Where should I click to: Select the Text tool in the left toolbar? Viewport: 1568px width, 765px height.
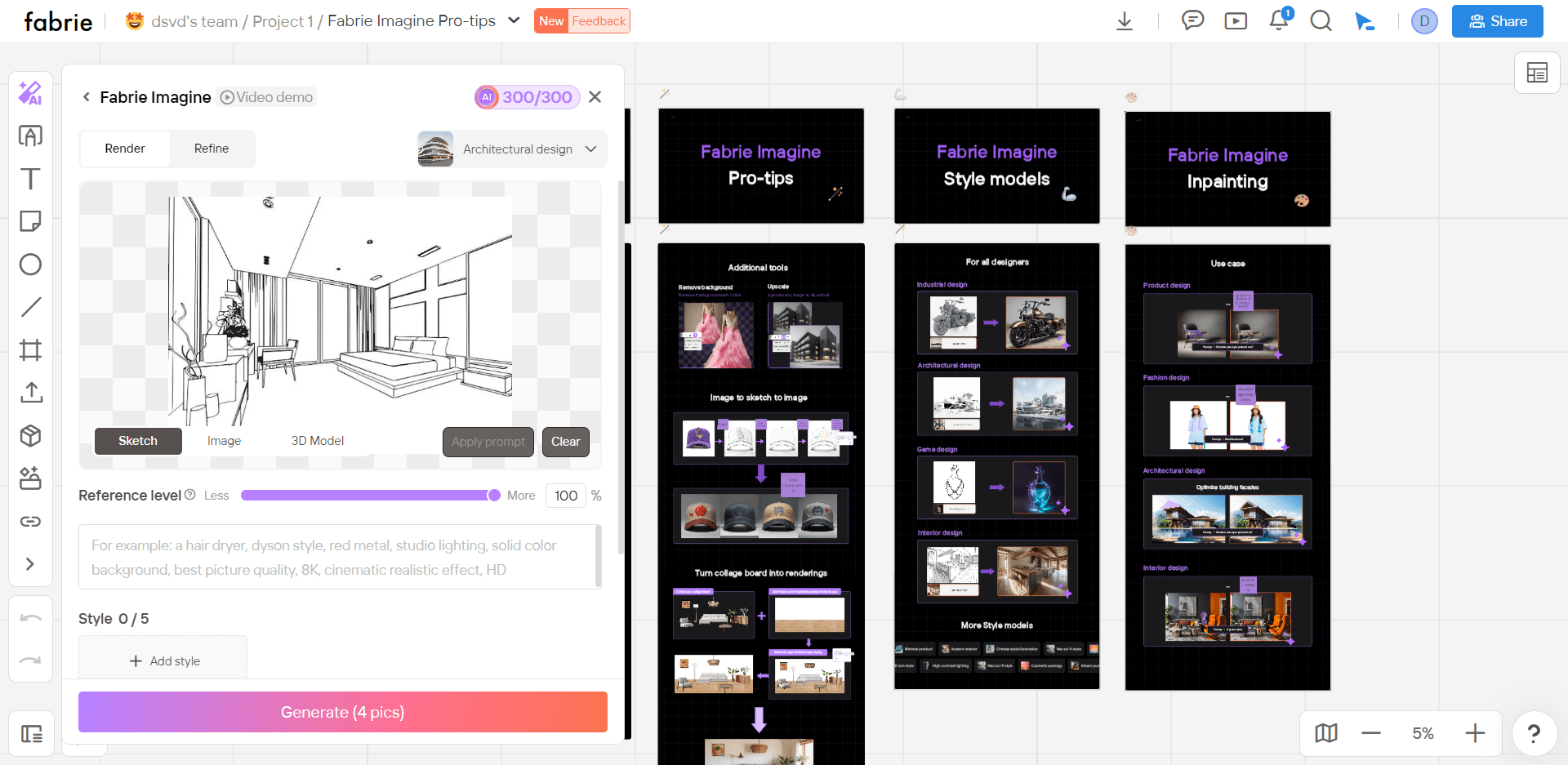pos(30,178)
